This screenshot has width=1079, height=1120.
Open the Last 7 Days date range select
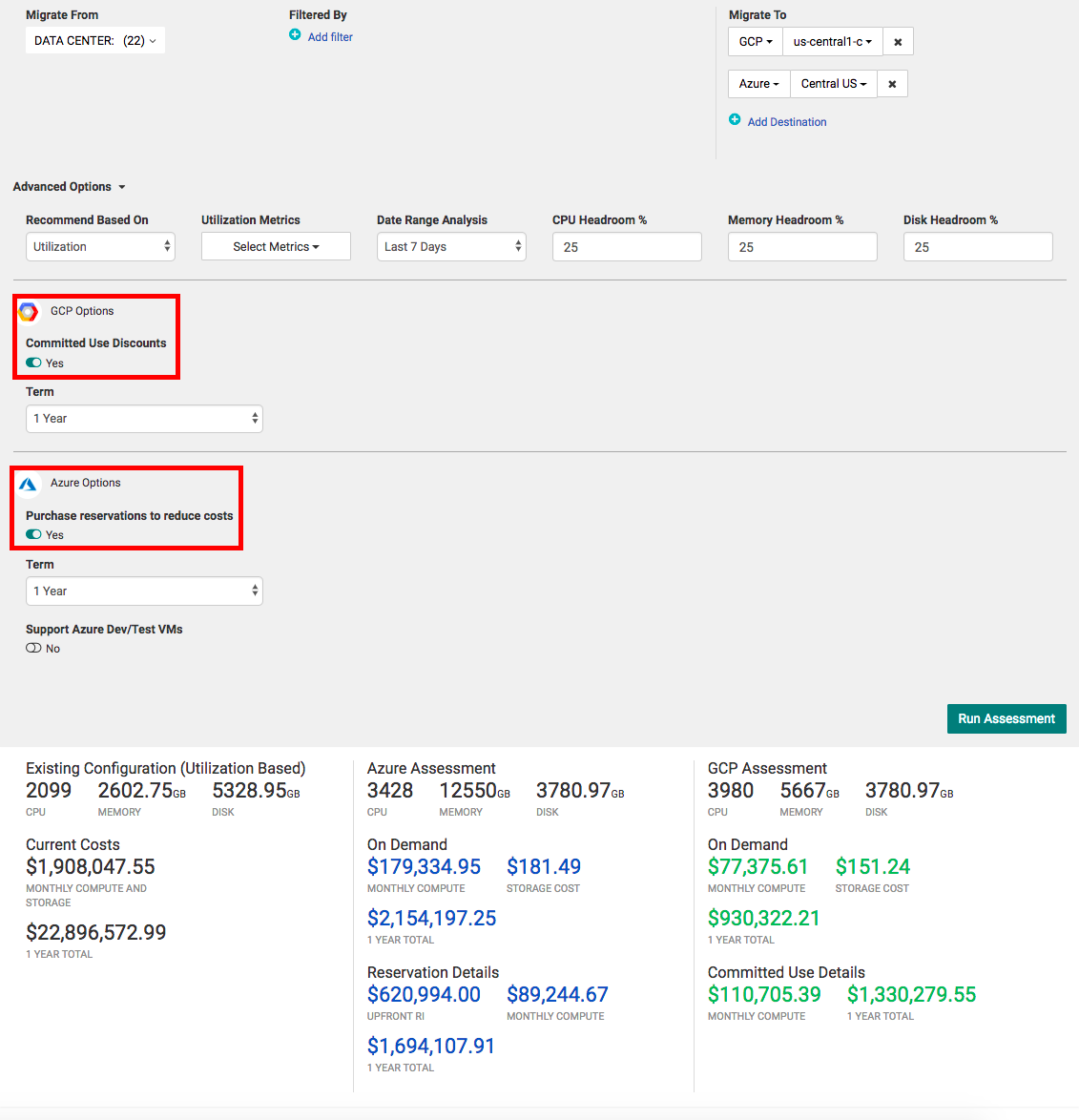point(451,246)
